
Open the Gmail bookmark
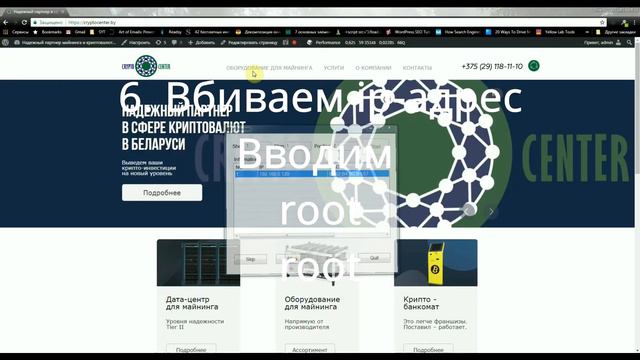[x=76, y=32]
